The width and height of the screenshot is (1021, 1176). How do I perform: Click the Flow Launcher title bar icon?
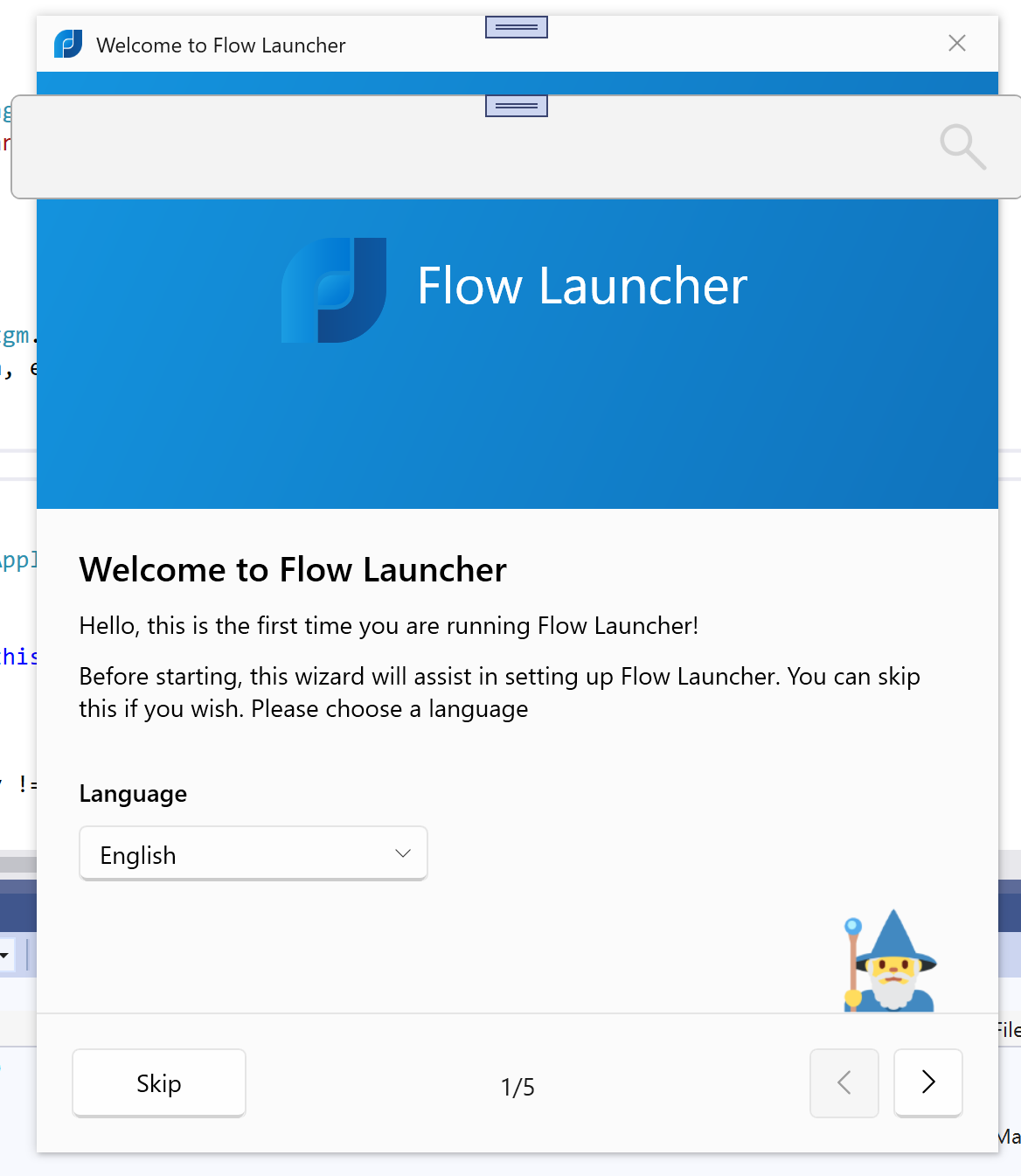pos(68,44)
